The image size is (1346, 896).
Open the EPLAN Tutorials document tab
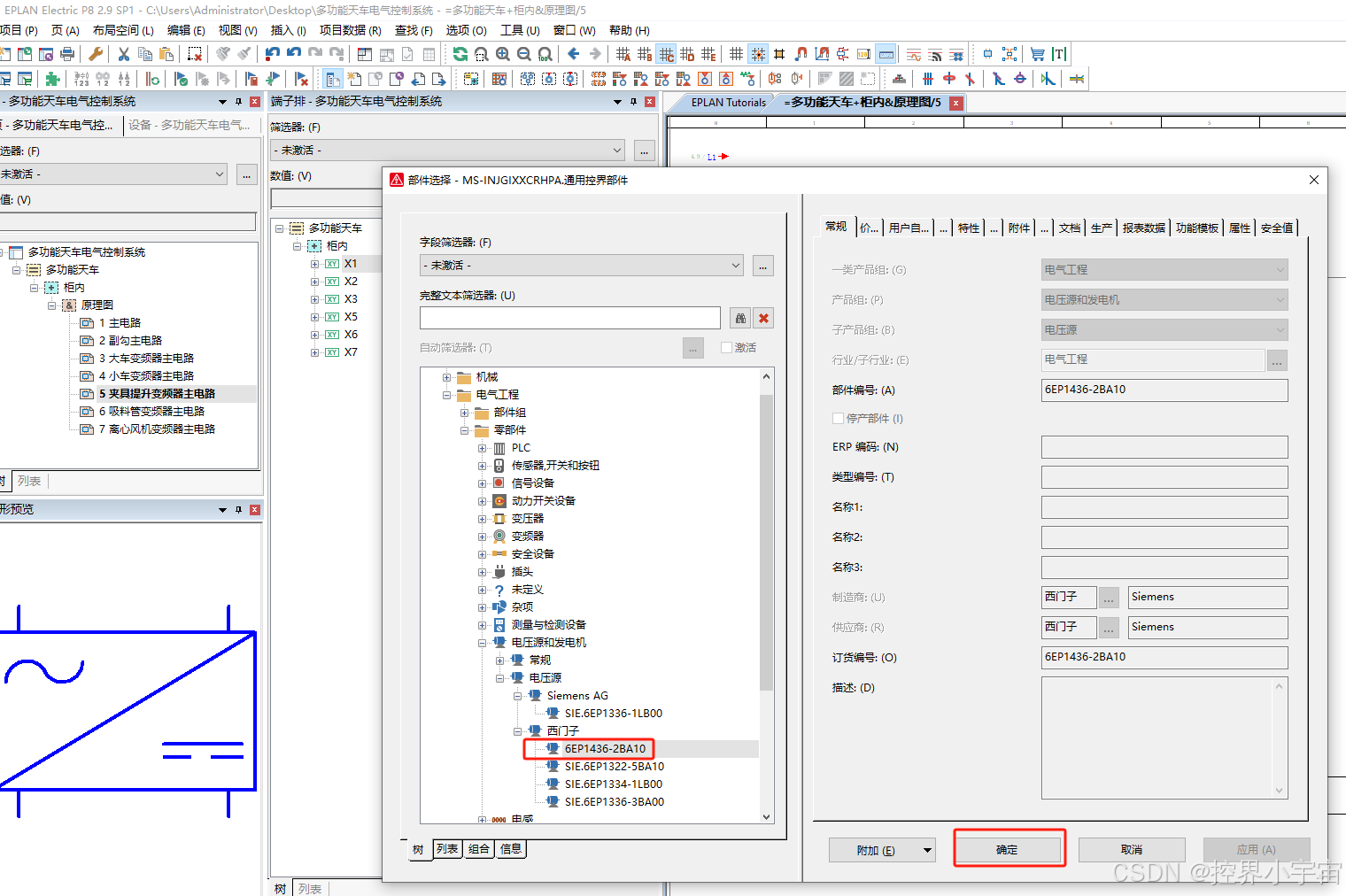tap(728, 103)
